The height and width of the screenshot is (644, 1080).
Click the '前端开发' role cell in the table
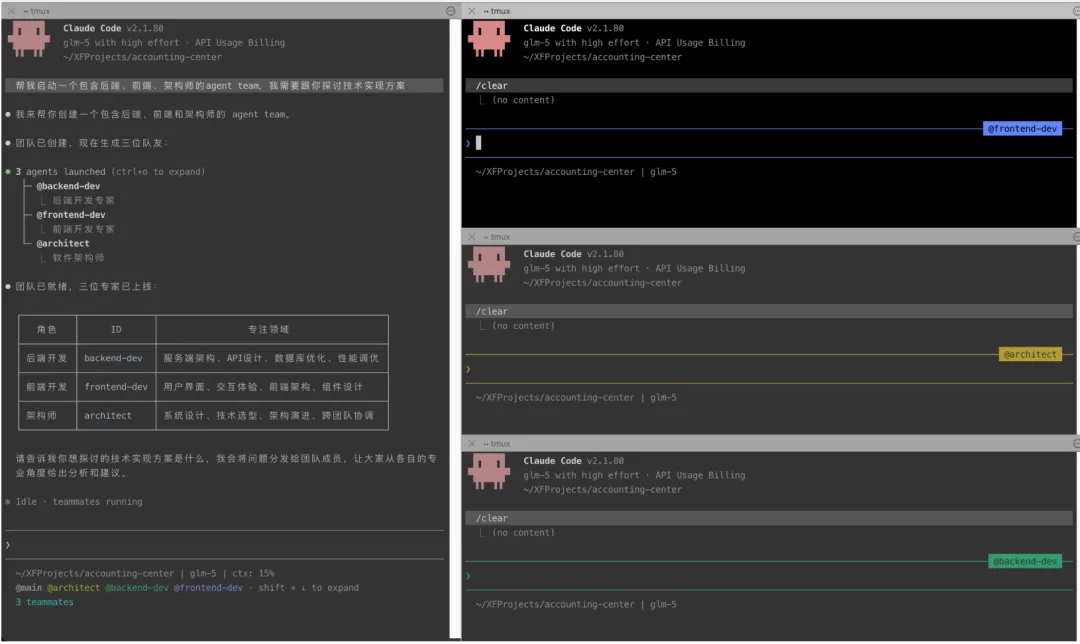(47, 387)
